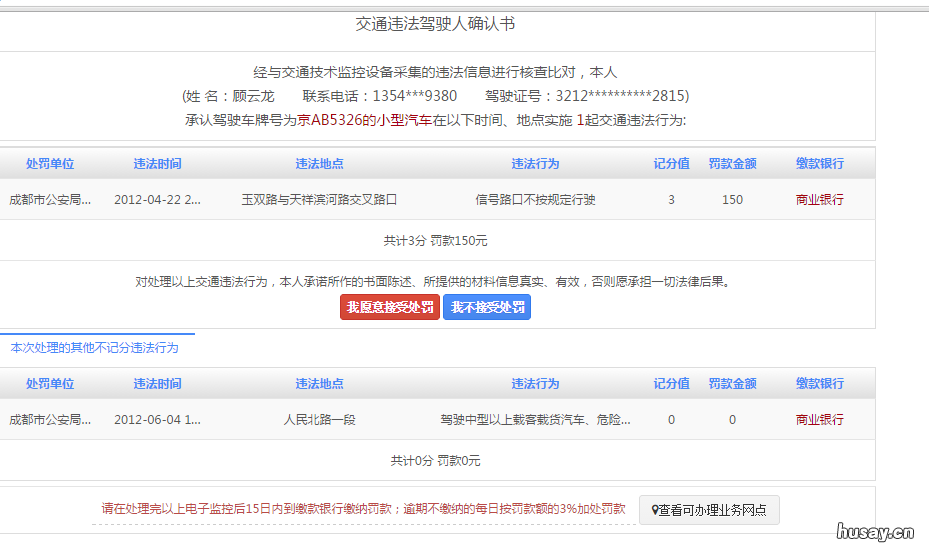The height and width of the screenshot is (549, 929).
Task: Click truncated date 2012-06-04 cell
Action: pyautogui.click(x=157, y=420)
